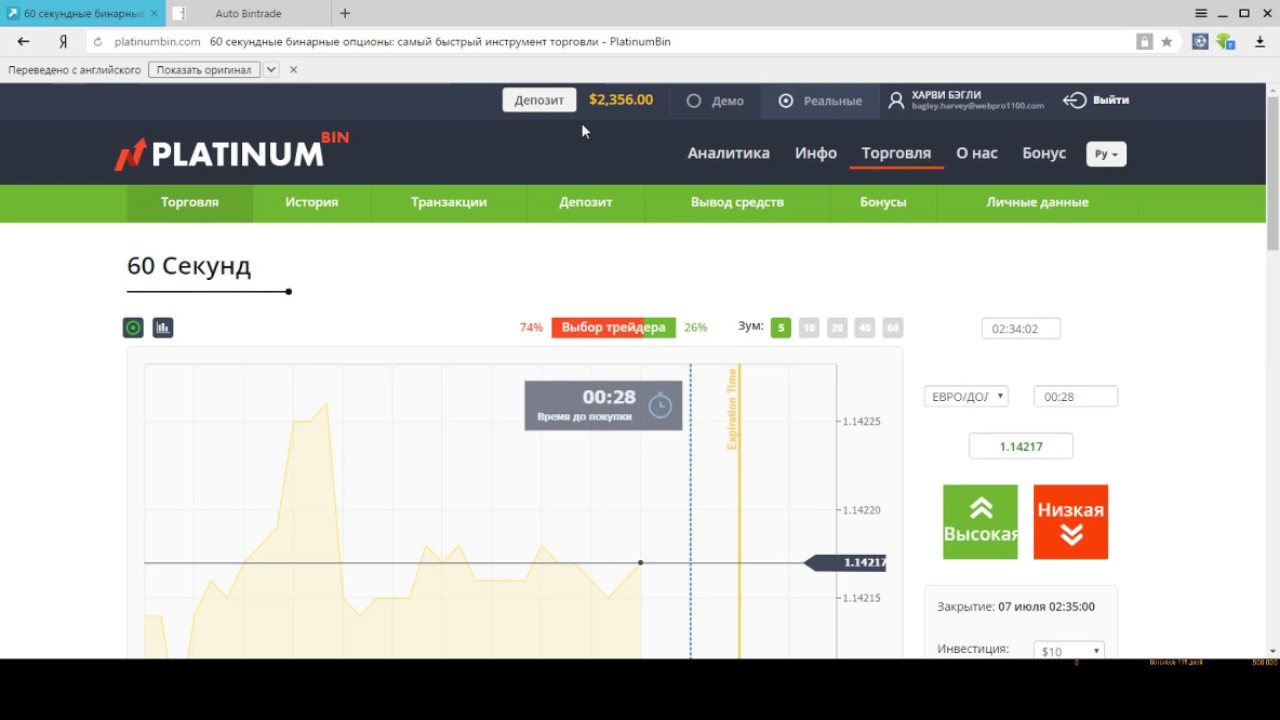Open the Торговля main menu item
Image resolution: width=1280 pixels, height=720 pixels.
click(x=896, y=153)
